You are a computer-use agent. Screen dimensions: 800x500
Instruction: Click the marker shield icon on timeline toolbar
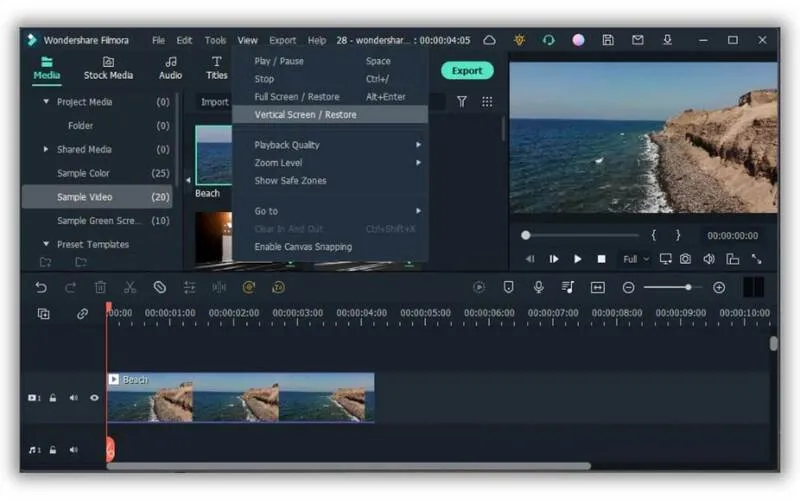coord(508,287)
